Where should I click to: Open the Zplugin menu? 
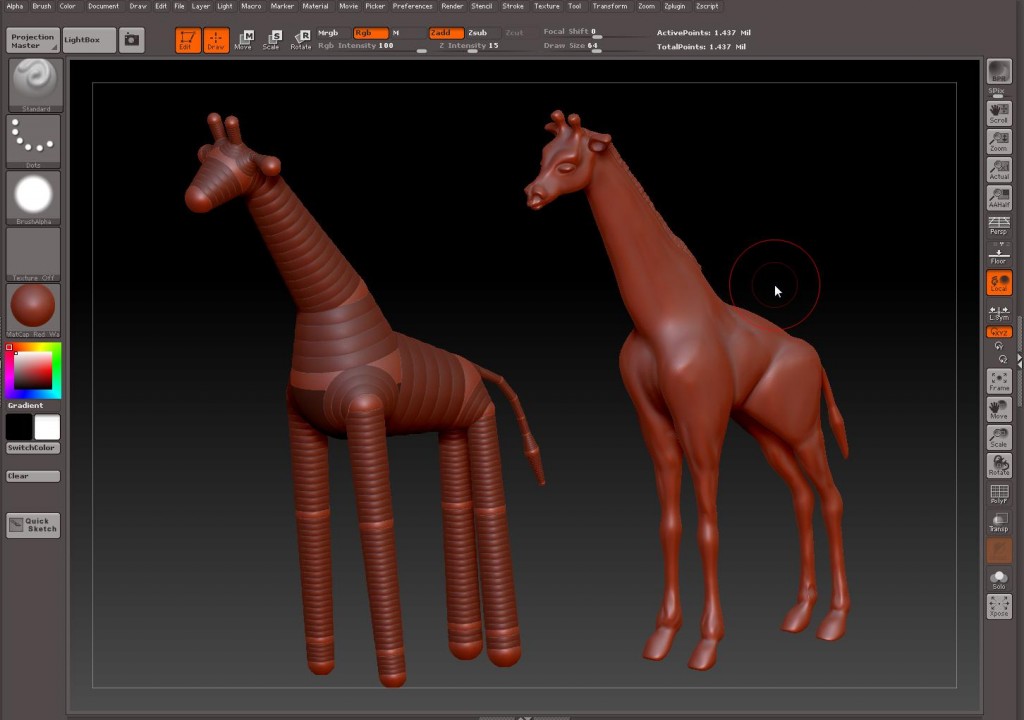674,6
